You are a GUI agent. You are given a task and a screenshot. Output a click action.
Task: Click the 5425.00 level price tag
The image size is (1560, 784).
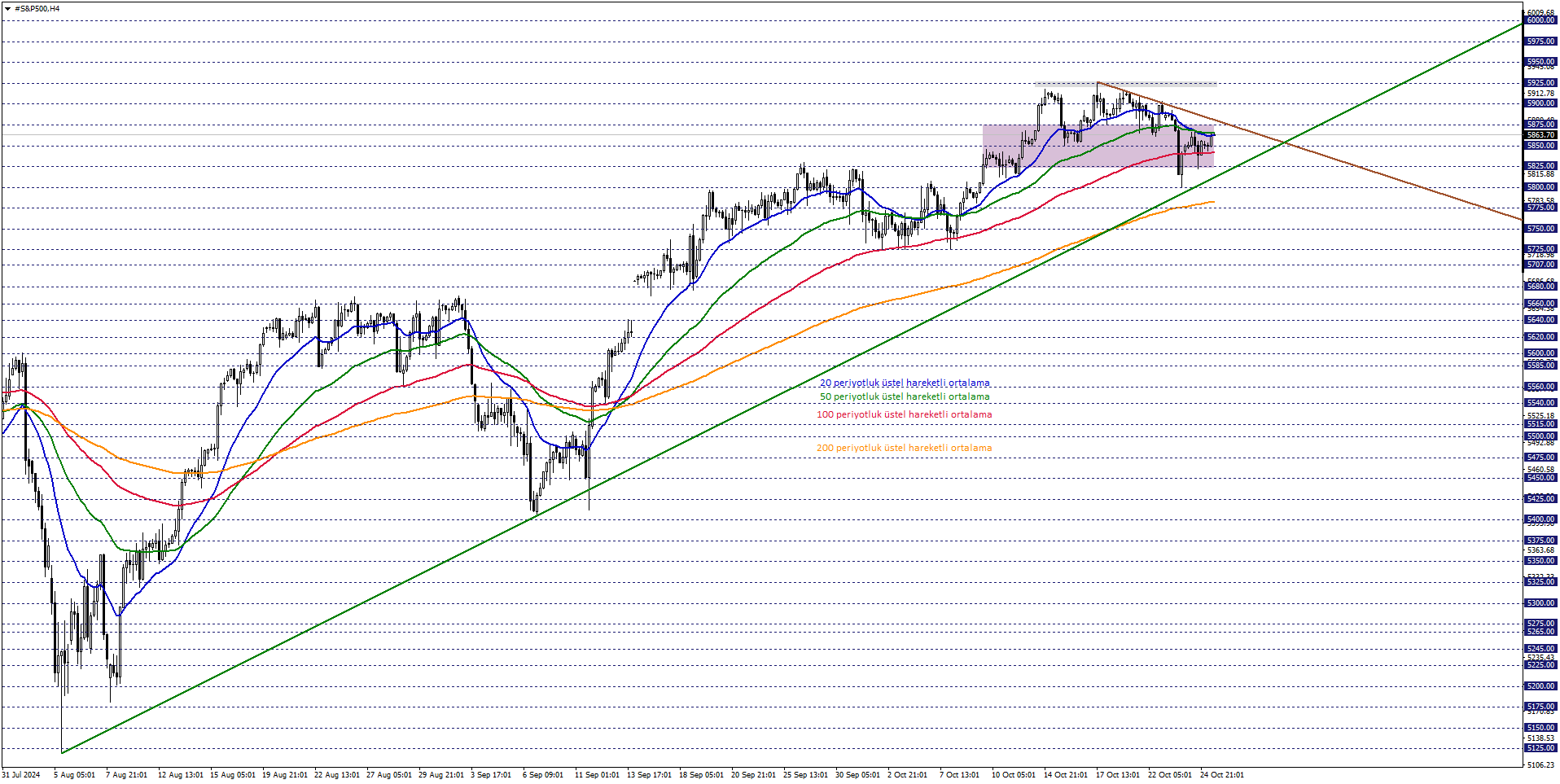pos(1540,498)
